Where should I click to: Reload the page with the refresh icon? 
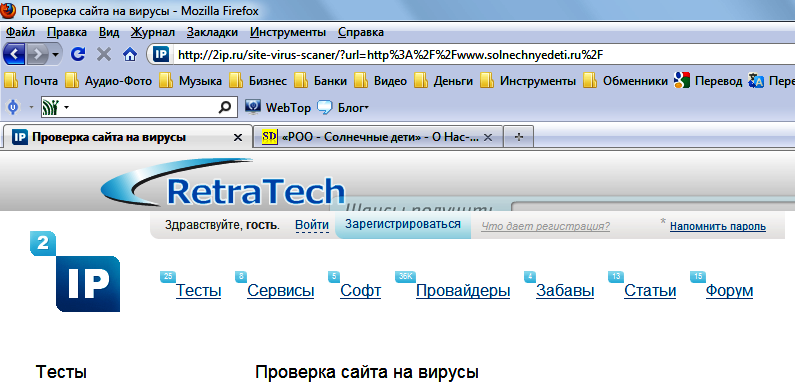click(x=78, y=54)
